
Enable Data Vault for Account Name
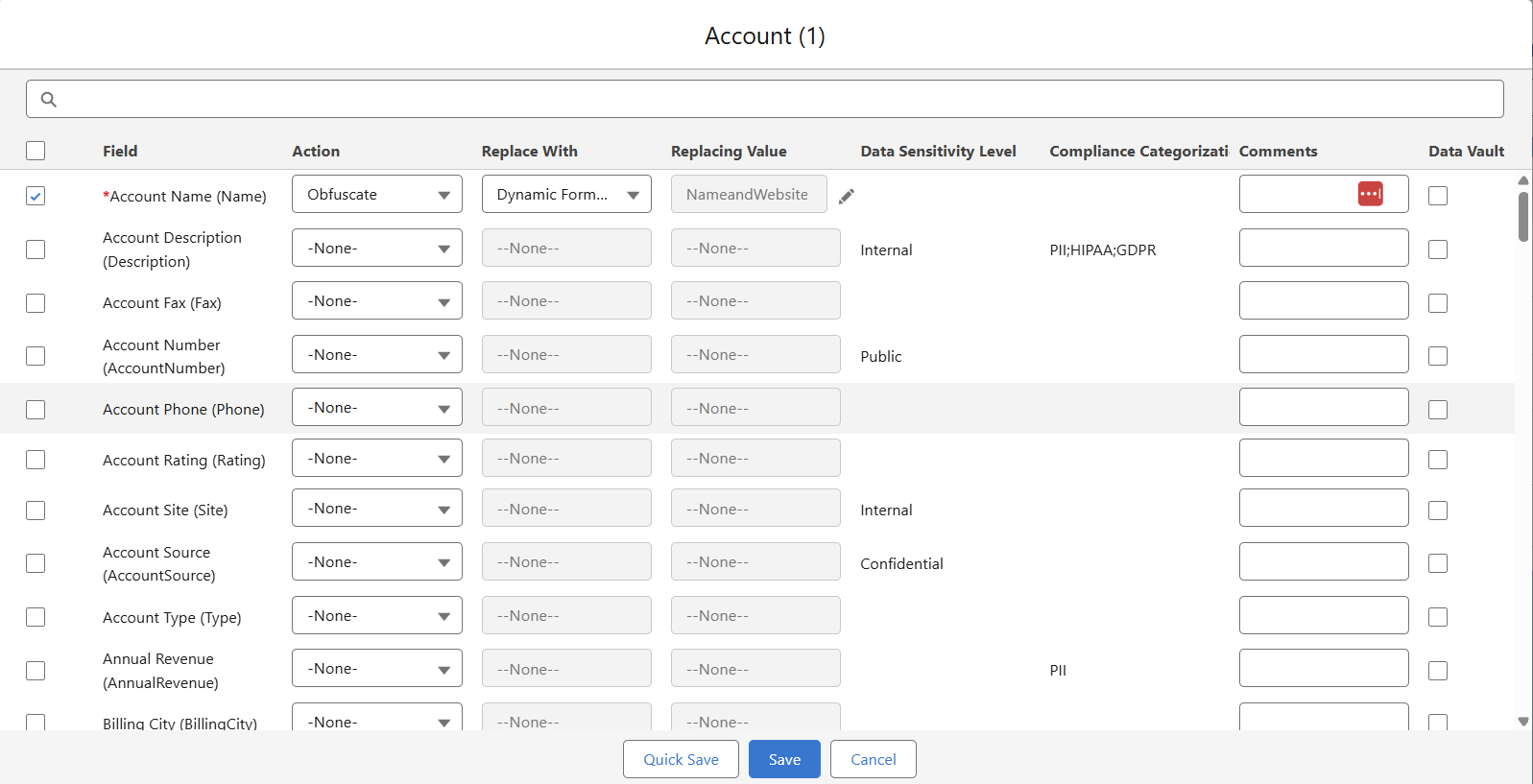click(1437, 196)
